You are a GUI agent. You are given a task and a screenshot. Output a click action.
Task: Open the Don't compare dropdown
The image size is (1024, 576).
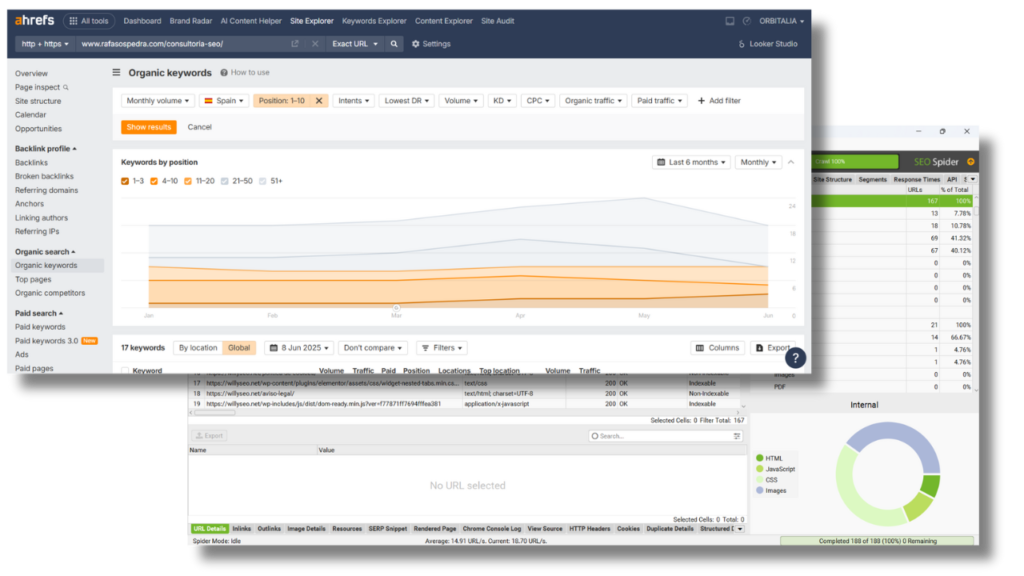pos(372,348)
